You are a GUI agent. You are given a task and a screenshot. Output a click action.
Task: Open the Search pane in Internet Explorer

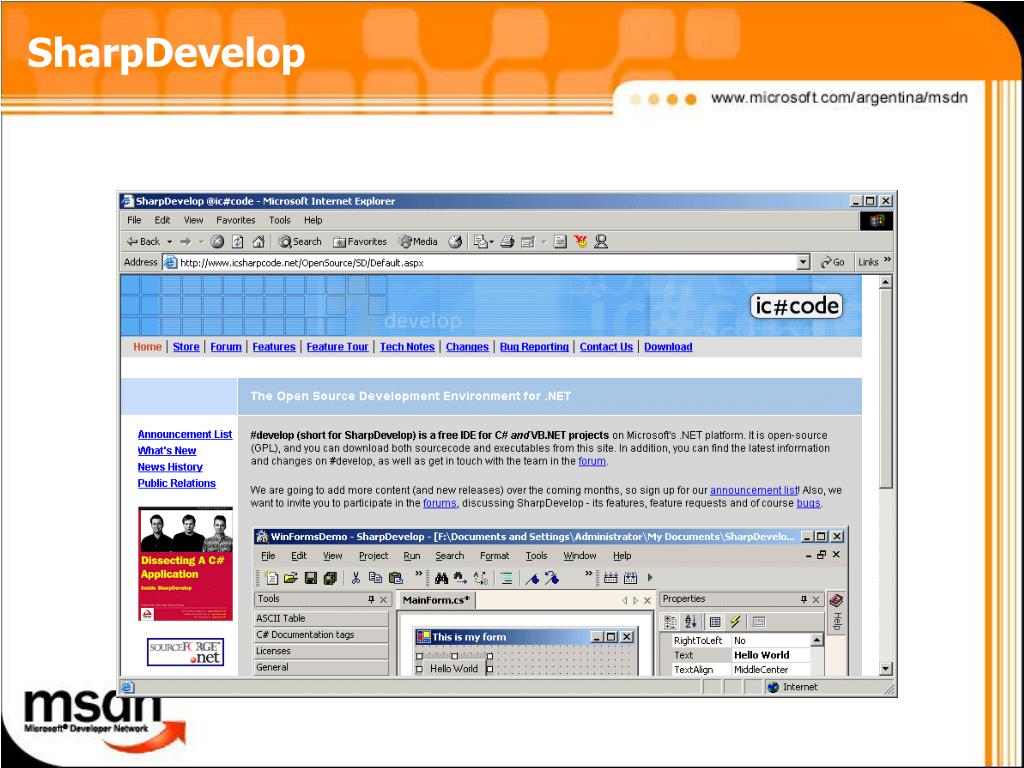[x=300, y=242]
